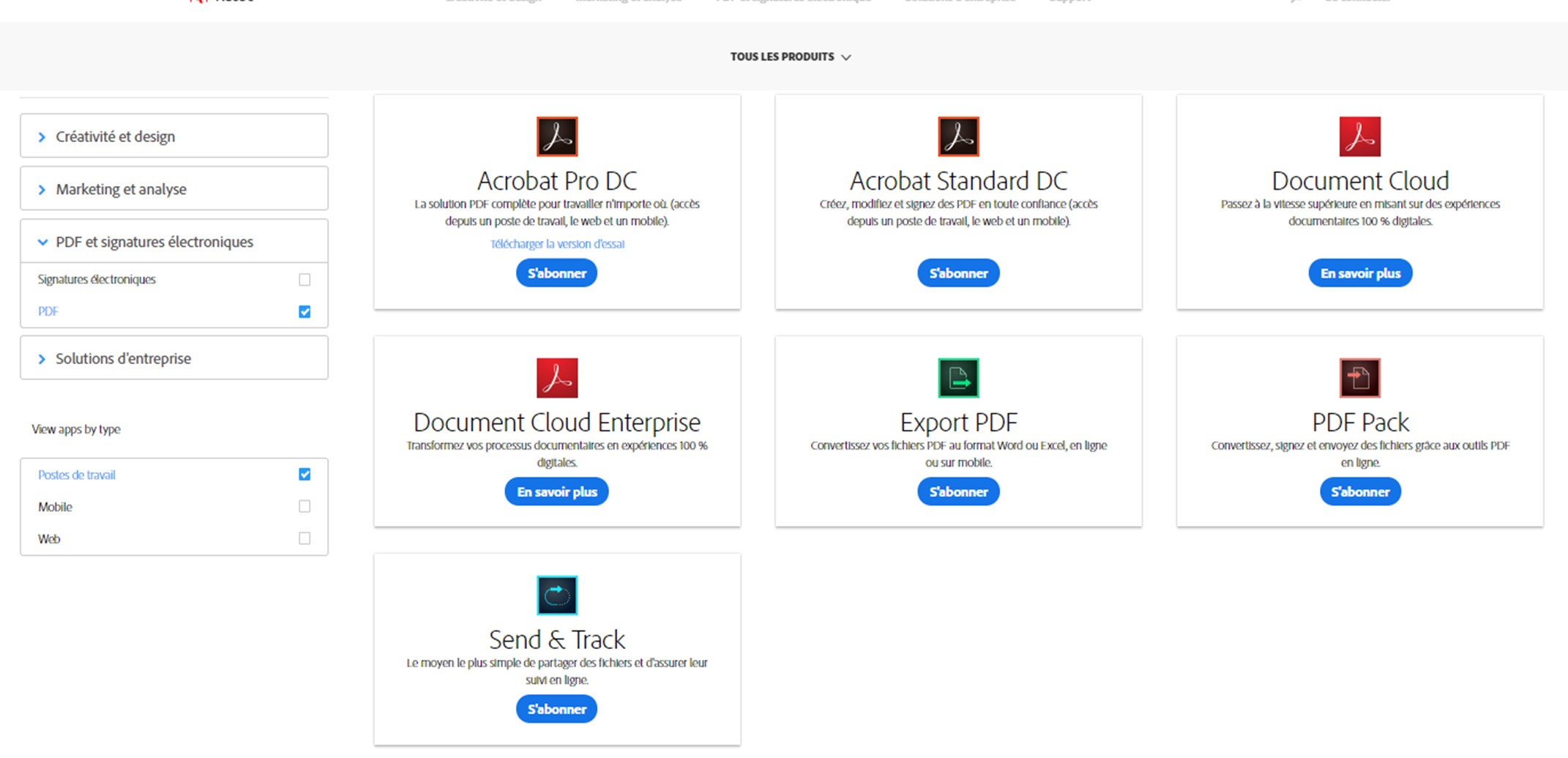This screenshot has width=1568, height=758.
Task: Enable the Signatures électroniques checkbox
Action: (305, 280)
